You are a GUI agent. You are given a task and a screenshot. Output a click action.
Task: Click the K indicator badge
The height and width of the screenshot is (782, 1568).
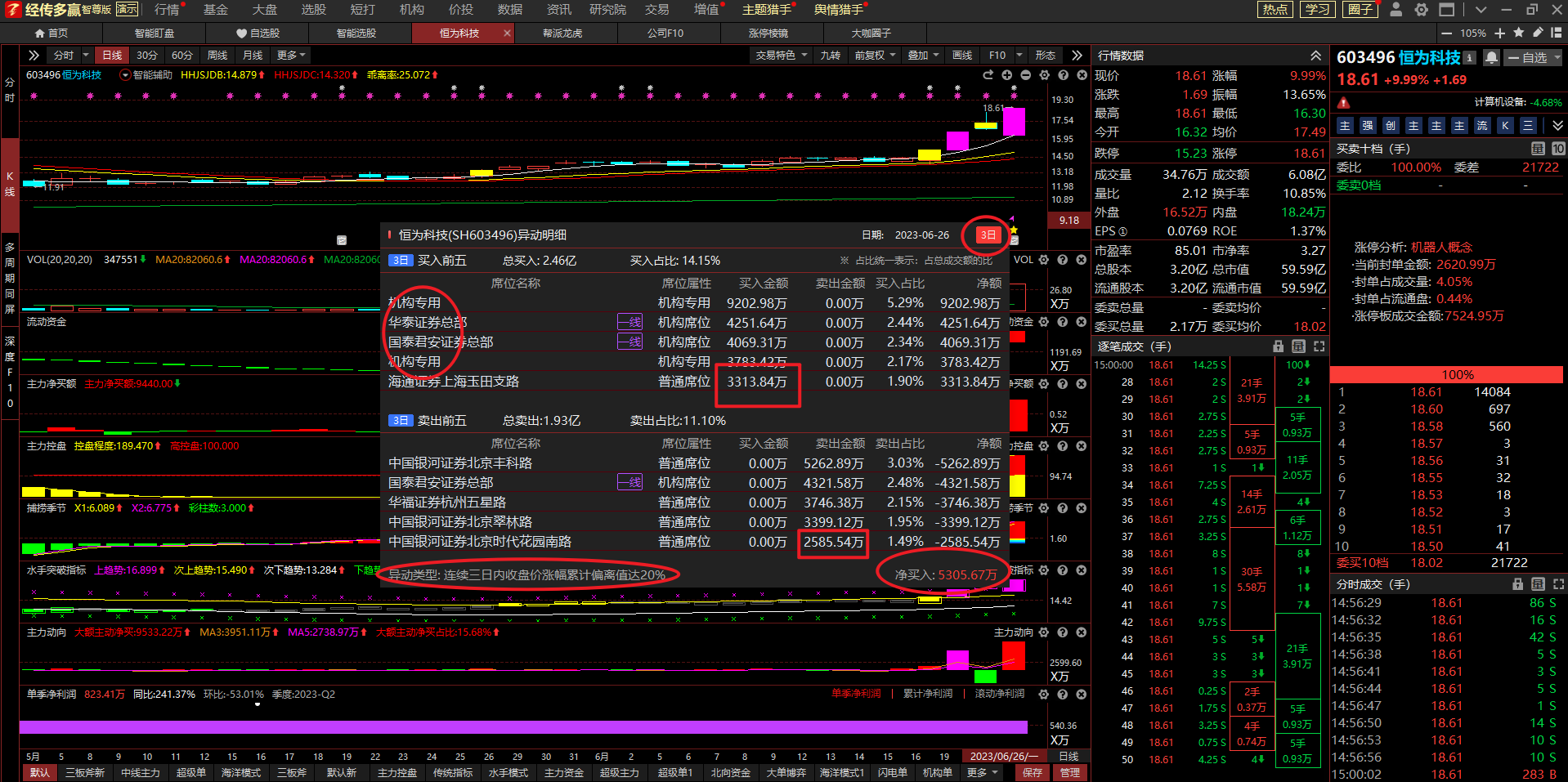pyautogui.click(x=1505, y=126)
